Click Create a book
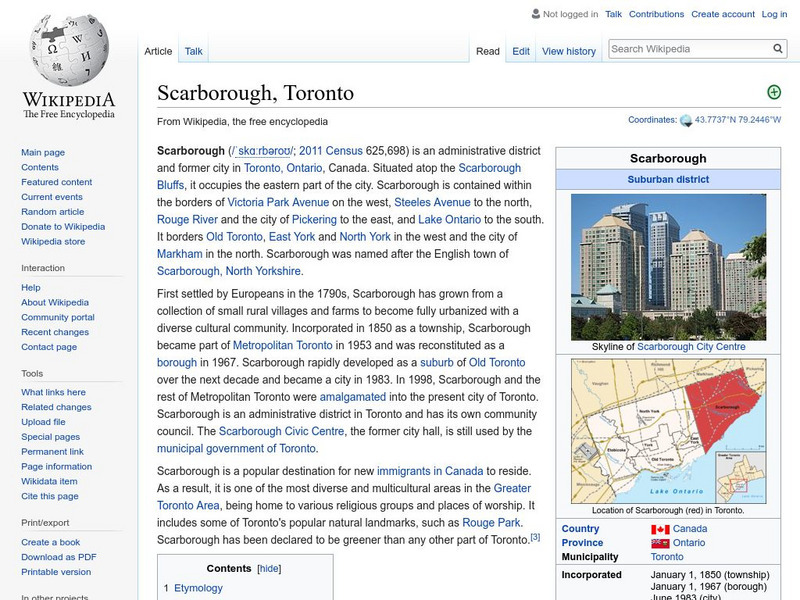 [51, 542]
